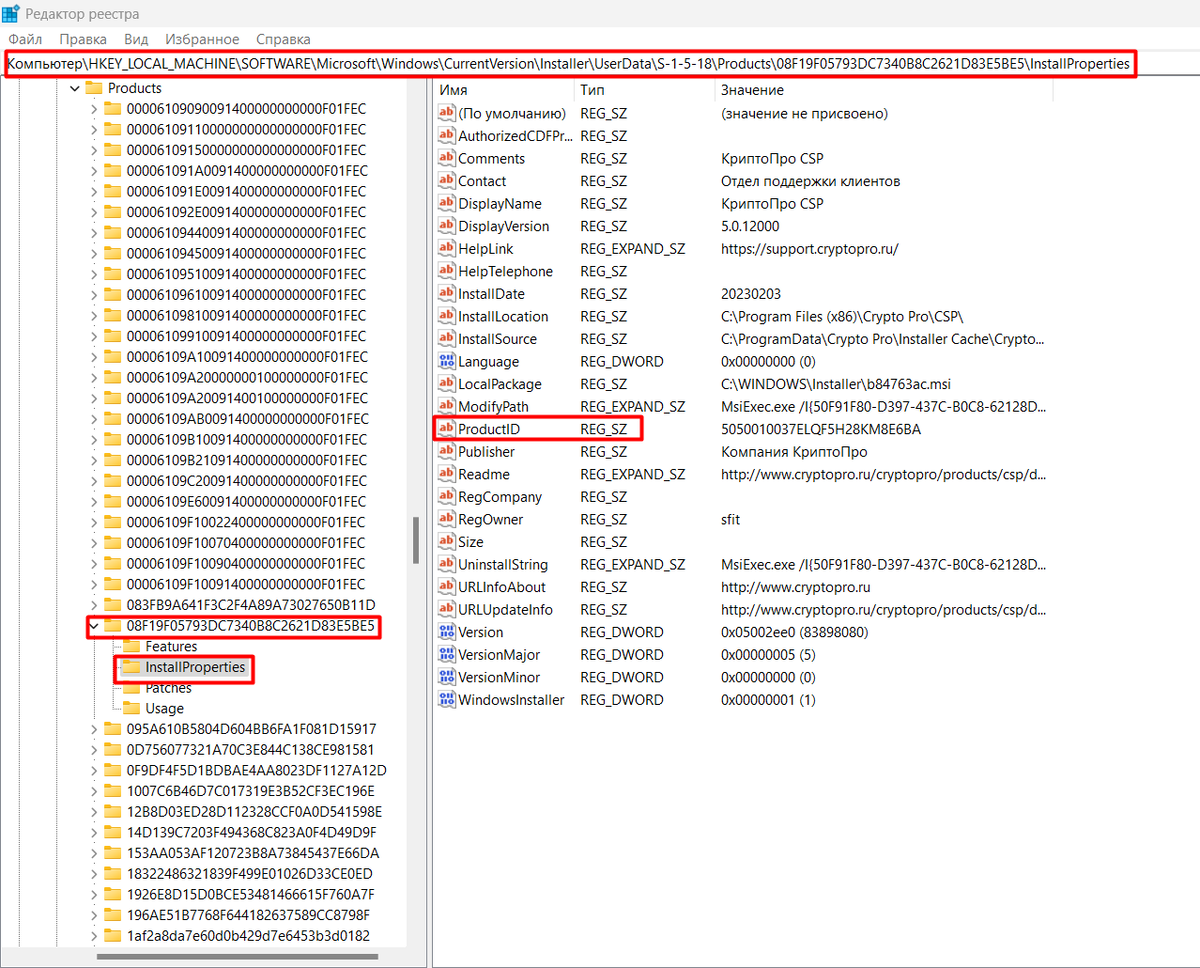Click string icon of HelpLink value
This screenshot has width=1200, height=968.
click(x=447, y=249)
